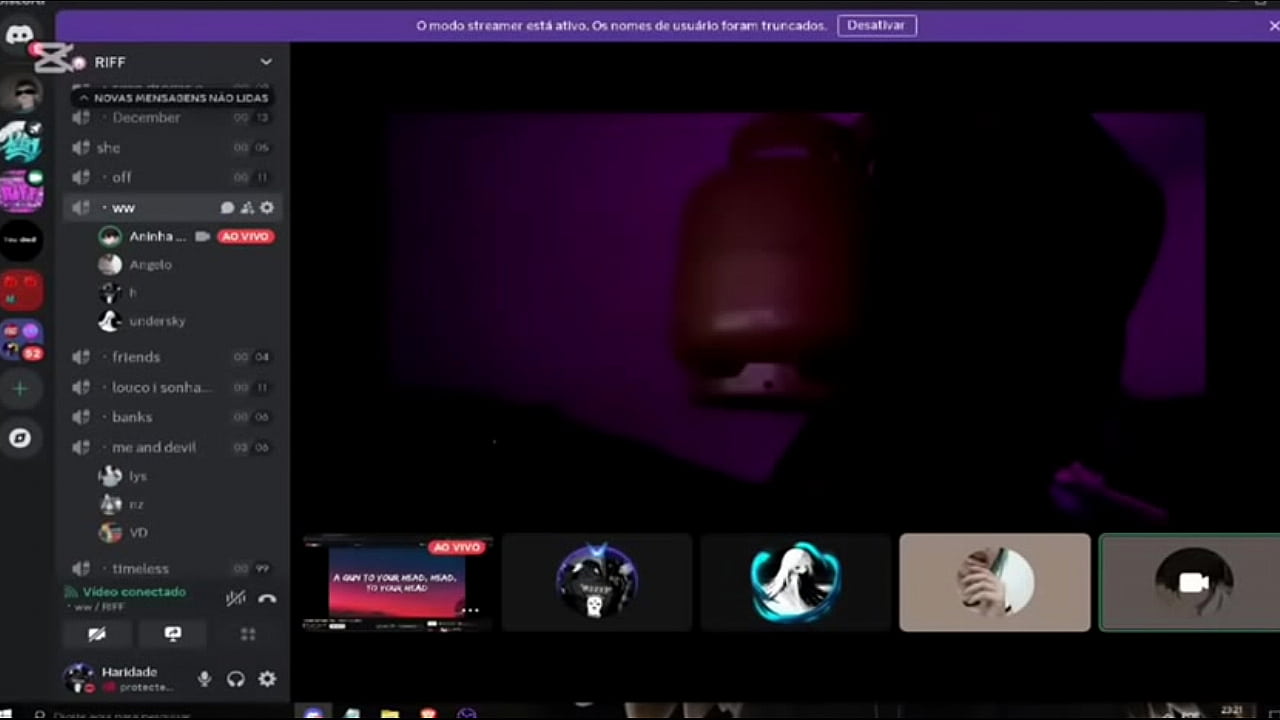The width and height of the screenshot is (1280, 720).
Task: Deafen audio with the headphones icon
Action: [236, 679]
